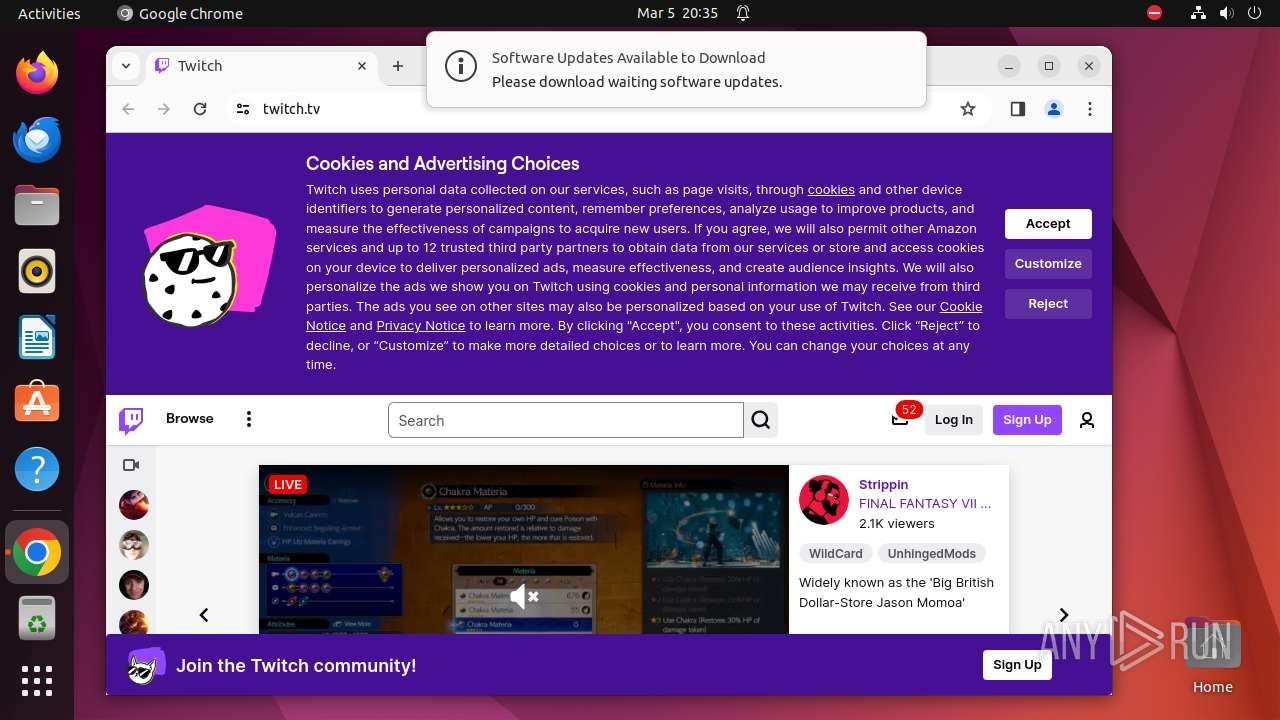Open the Twitch more options menu
This screenshot has height=720, width=1280.
[249, 419]
